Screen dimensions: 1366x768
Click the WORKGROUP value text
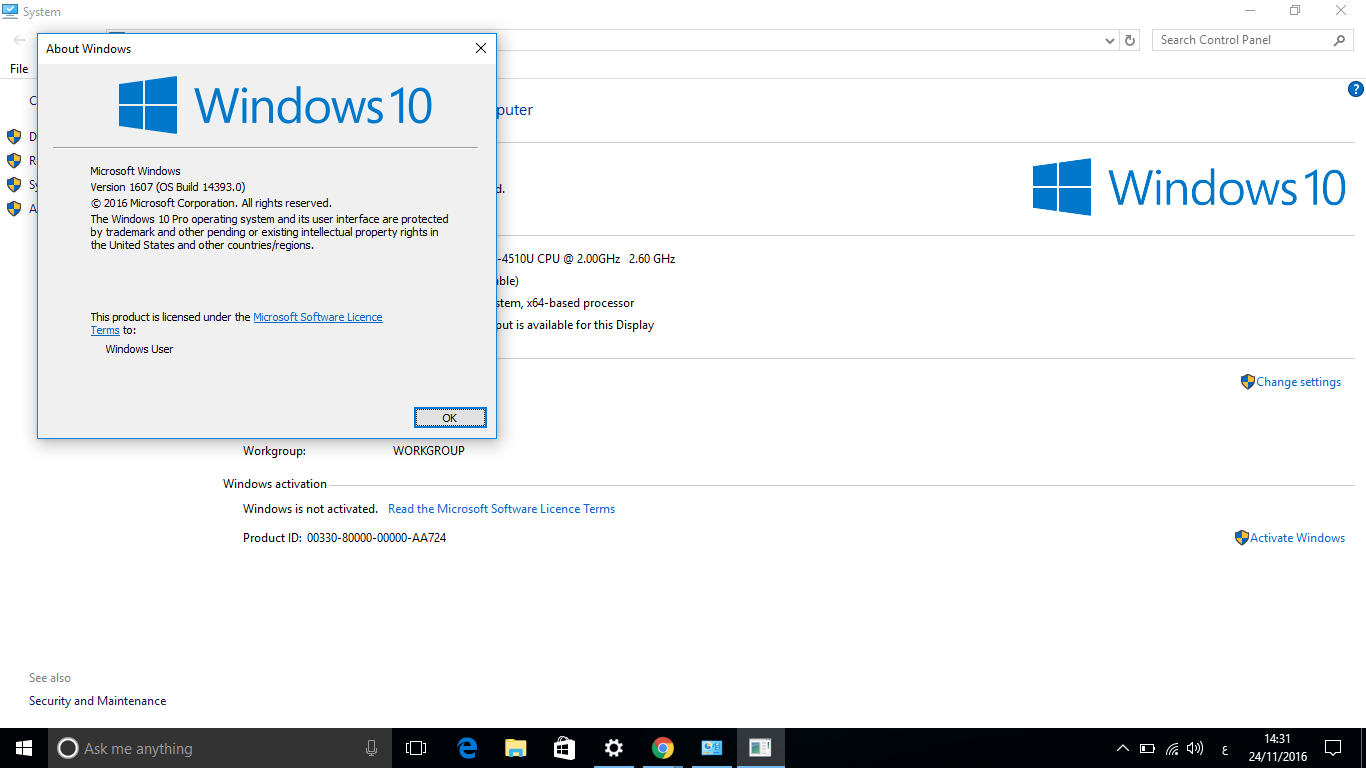(429, 451)
